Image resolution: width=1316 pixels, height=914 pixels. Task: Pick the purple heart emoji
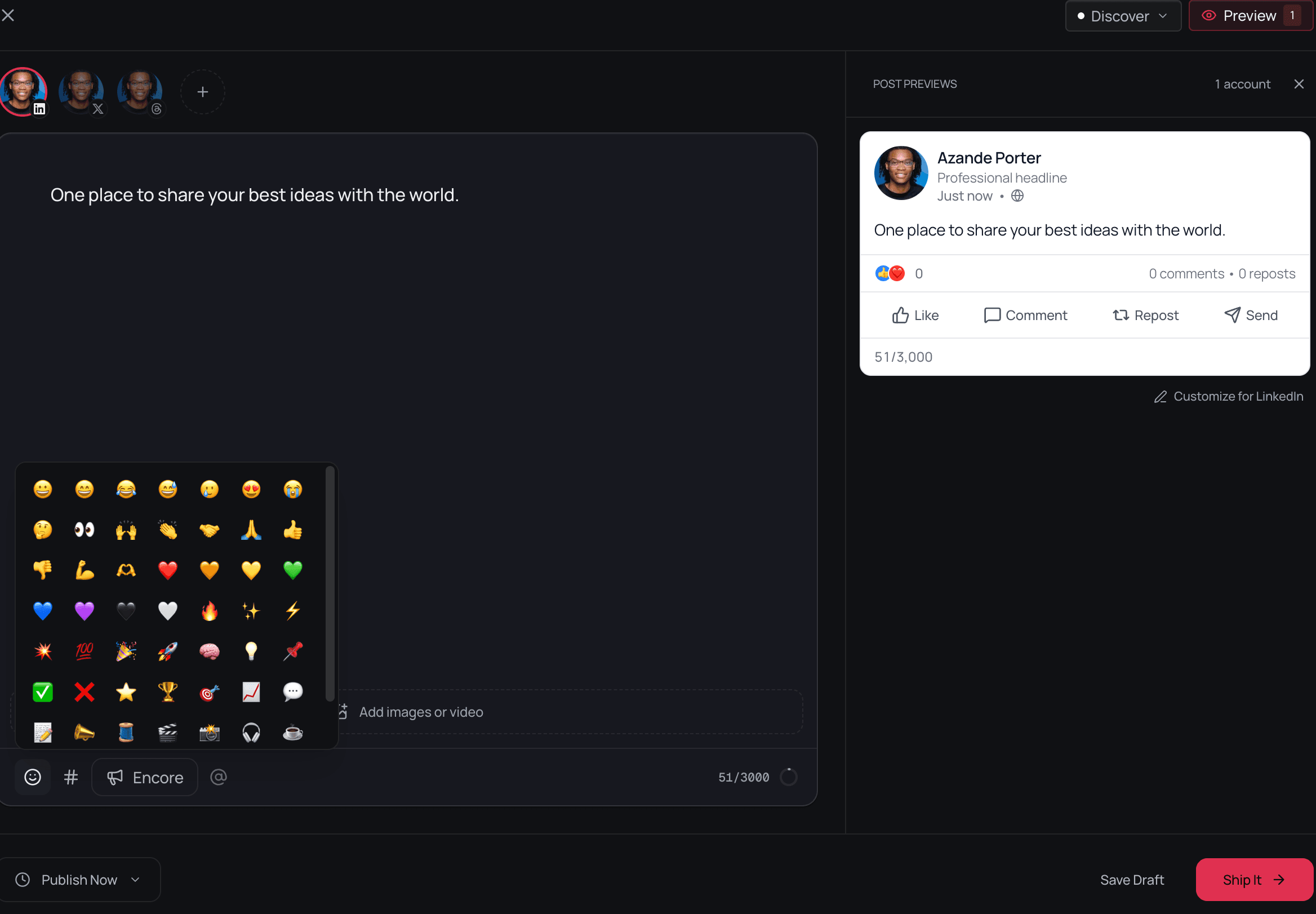85,610
